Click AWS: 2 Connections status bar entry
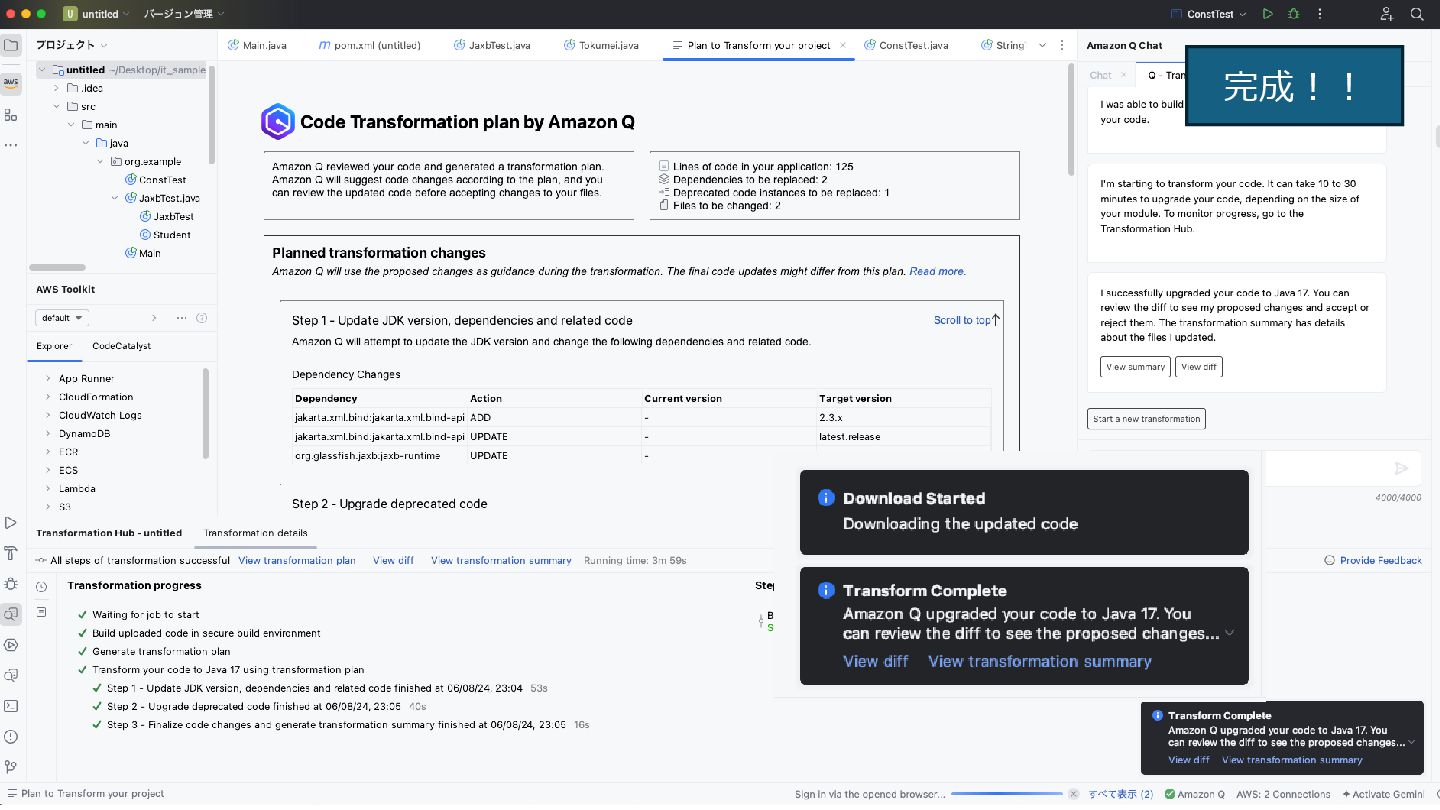The image size is (1440, 810). coord(1283,794)
